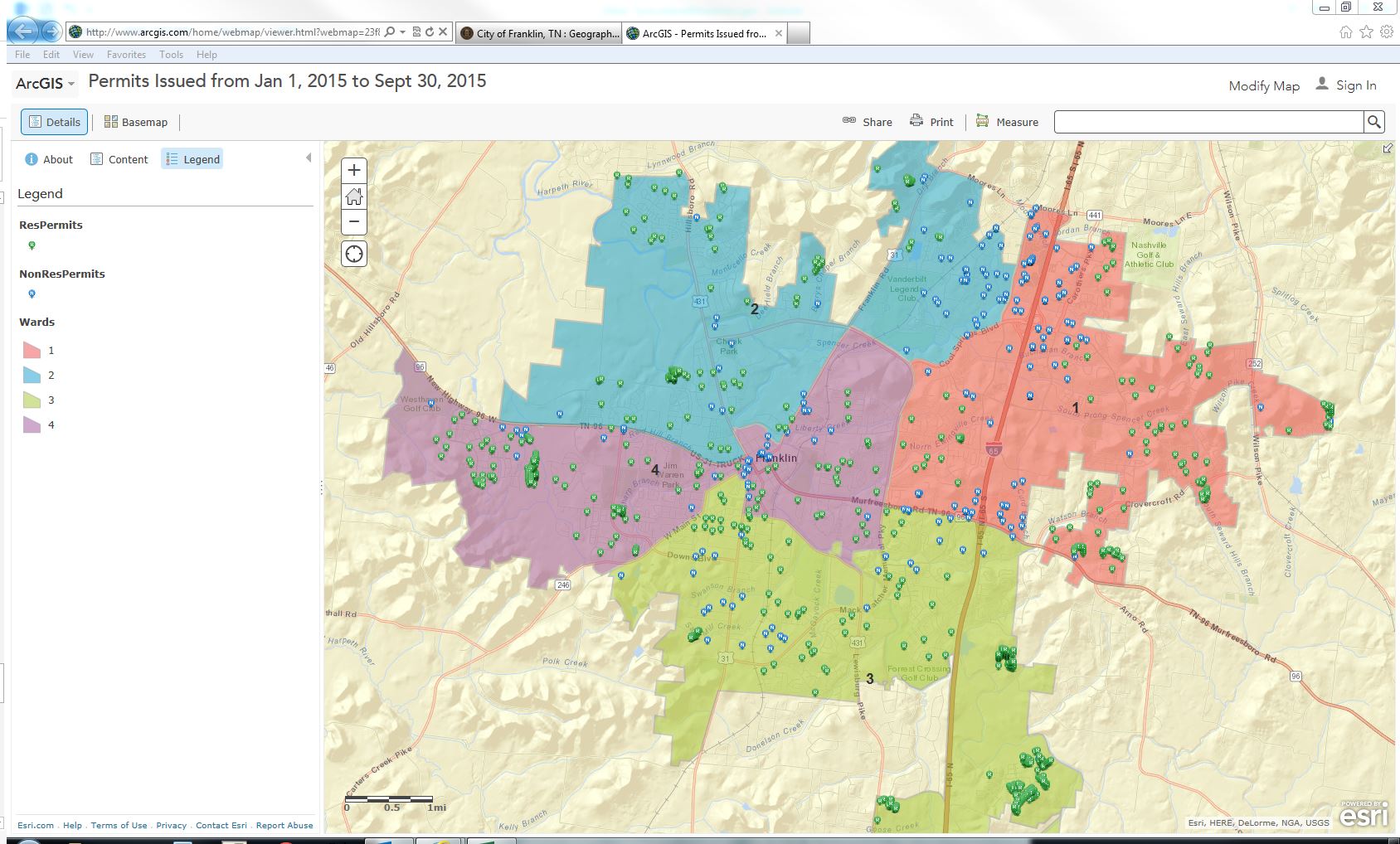This screenshot has height=844, width=1400.
Task: Print the current map
Action: point(931,122)
